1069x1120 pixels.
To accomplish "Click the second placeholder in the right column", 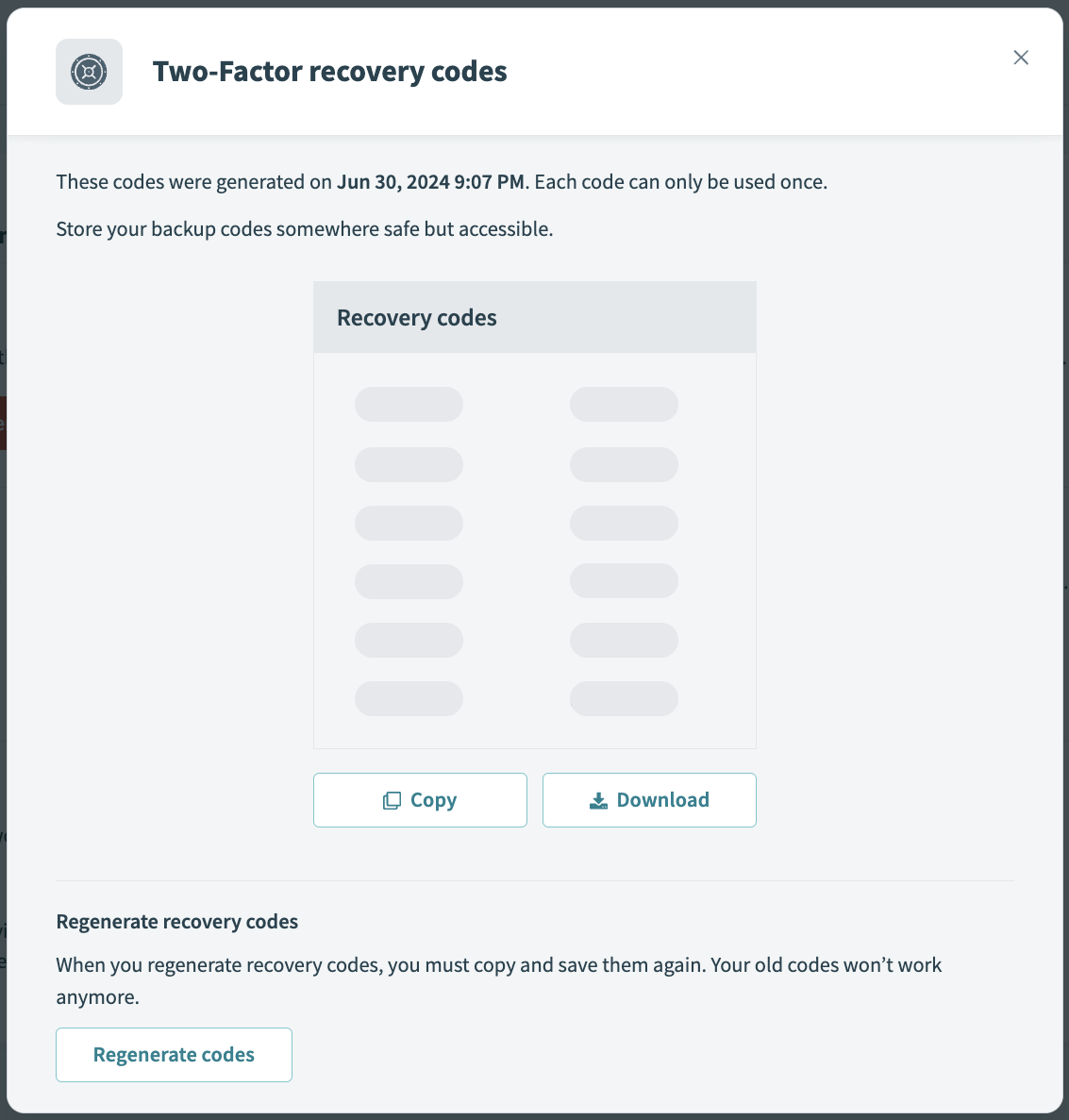I will point(624,464).
